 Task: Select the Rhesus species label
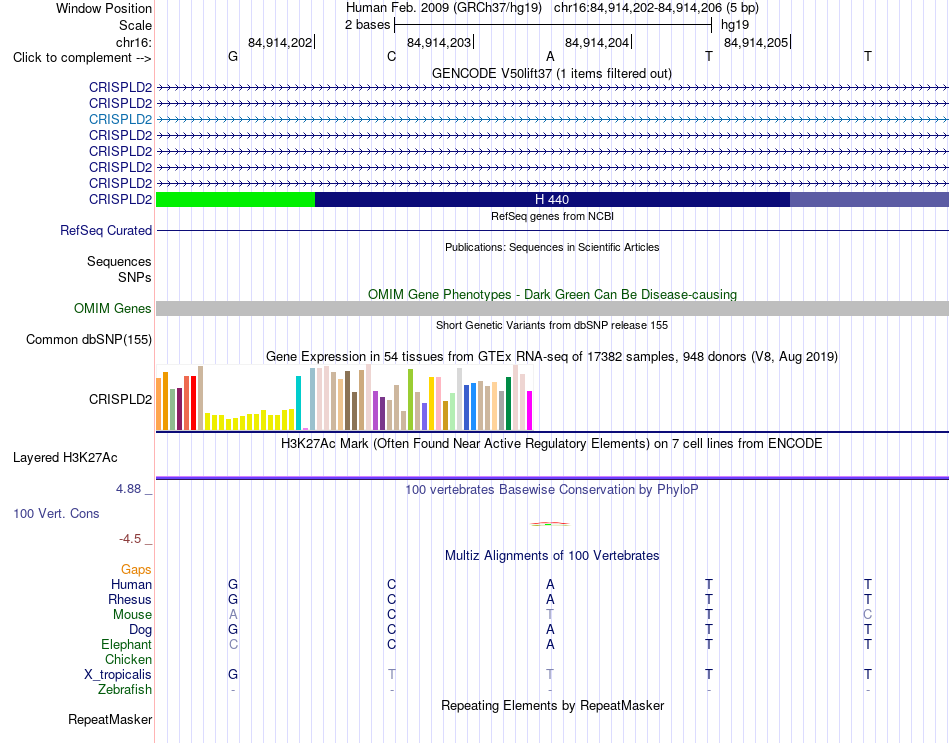(130, 599)
